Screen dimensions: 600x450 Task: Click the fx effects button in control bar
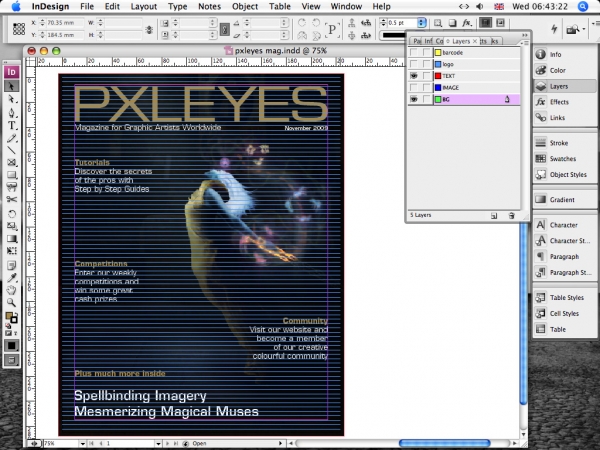tap(466, 23)
